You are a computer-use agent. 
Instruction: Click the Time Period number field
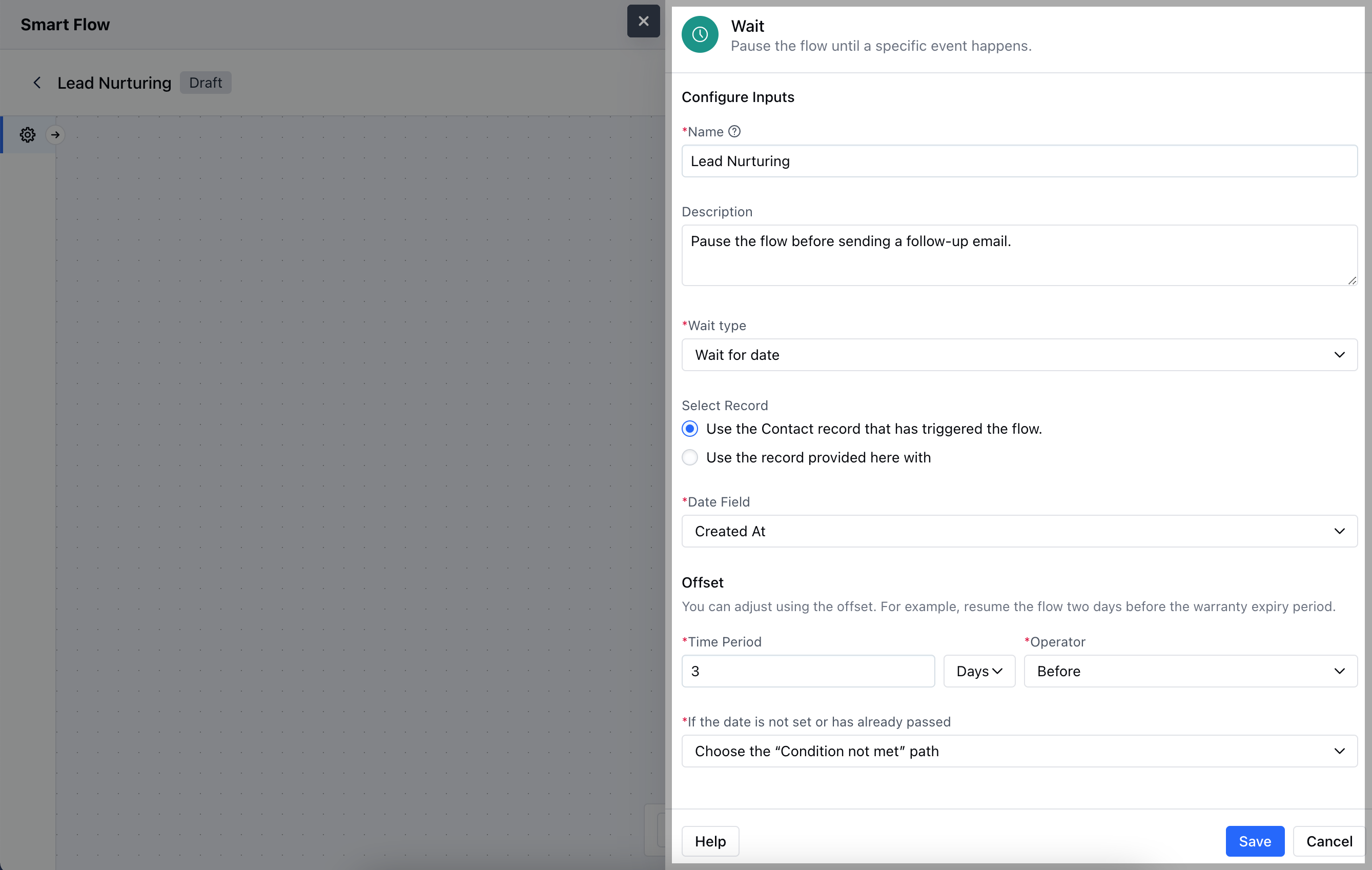point(807,672)
